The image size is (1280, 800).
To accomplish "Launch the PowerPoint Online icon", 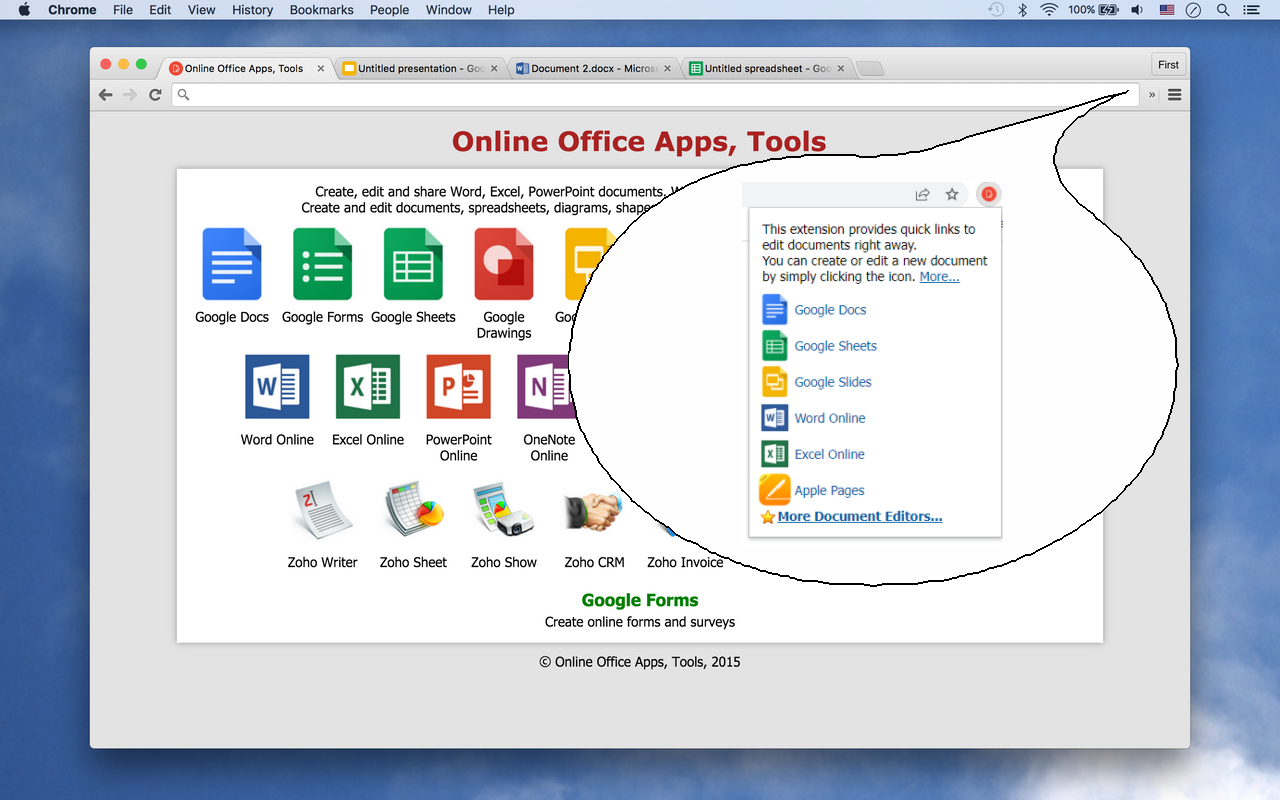I will pyautogui.click(x=459, y=386).
